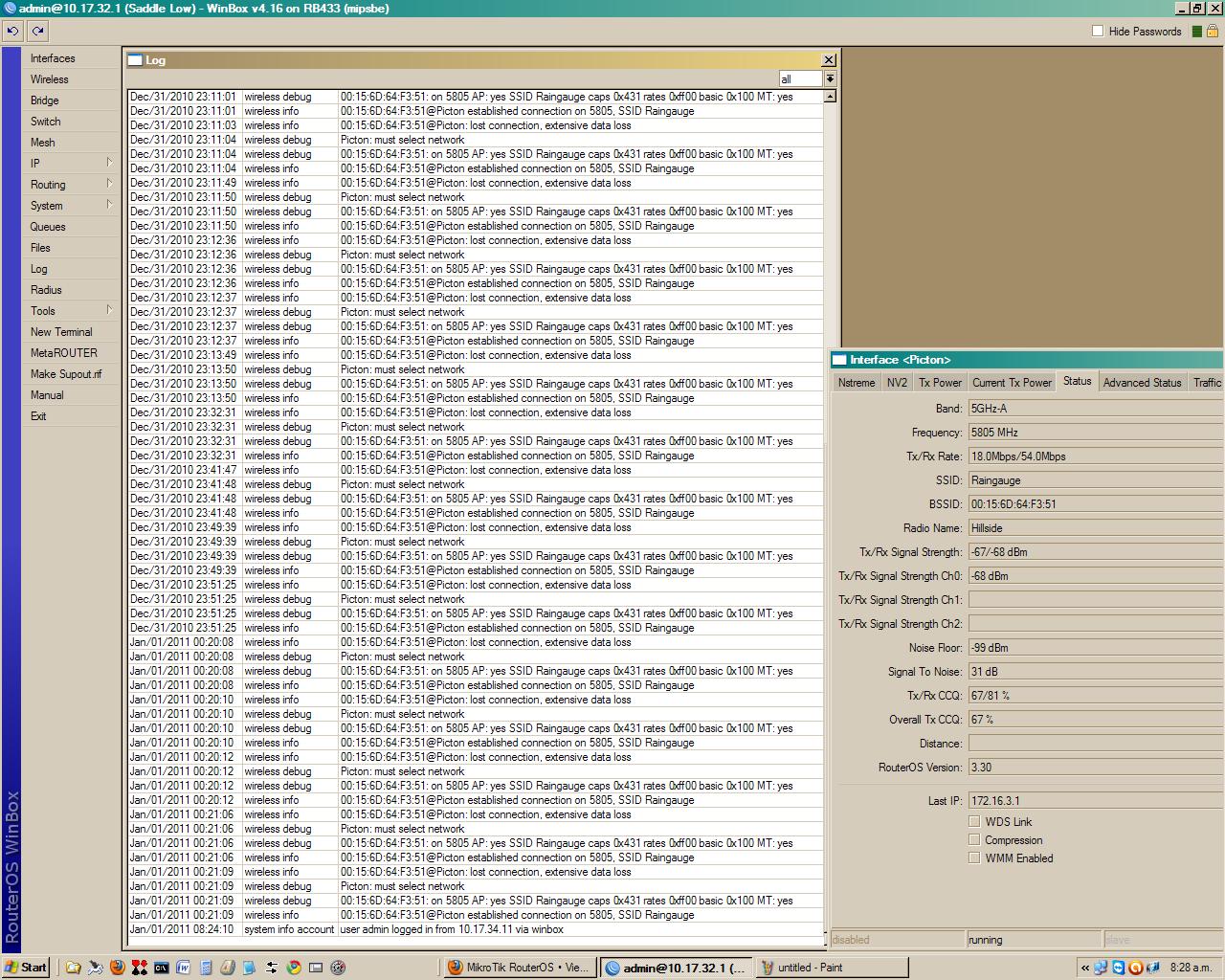Enable the WDS Link checkbox
The image size is (1225, 980).
tap(974, 821)
